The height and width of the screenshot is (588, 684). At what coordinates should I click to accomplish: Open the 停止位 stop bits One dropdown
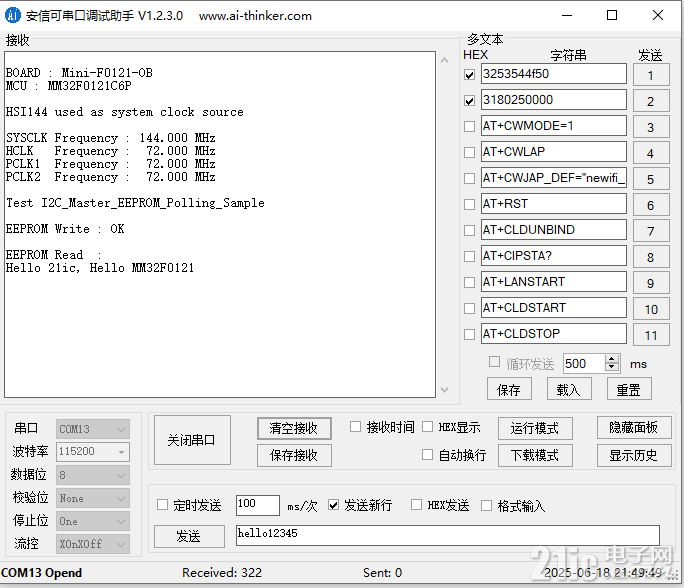92,521
